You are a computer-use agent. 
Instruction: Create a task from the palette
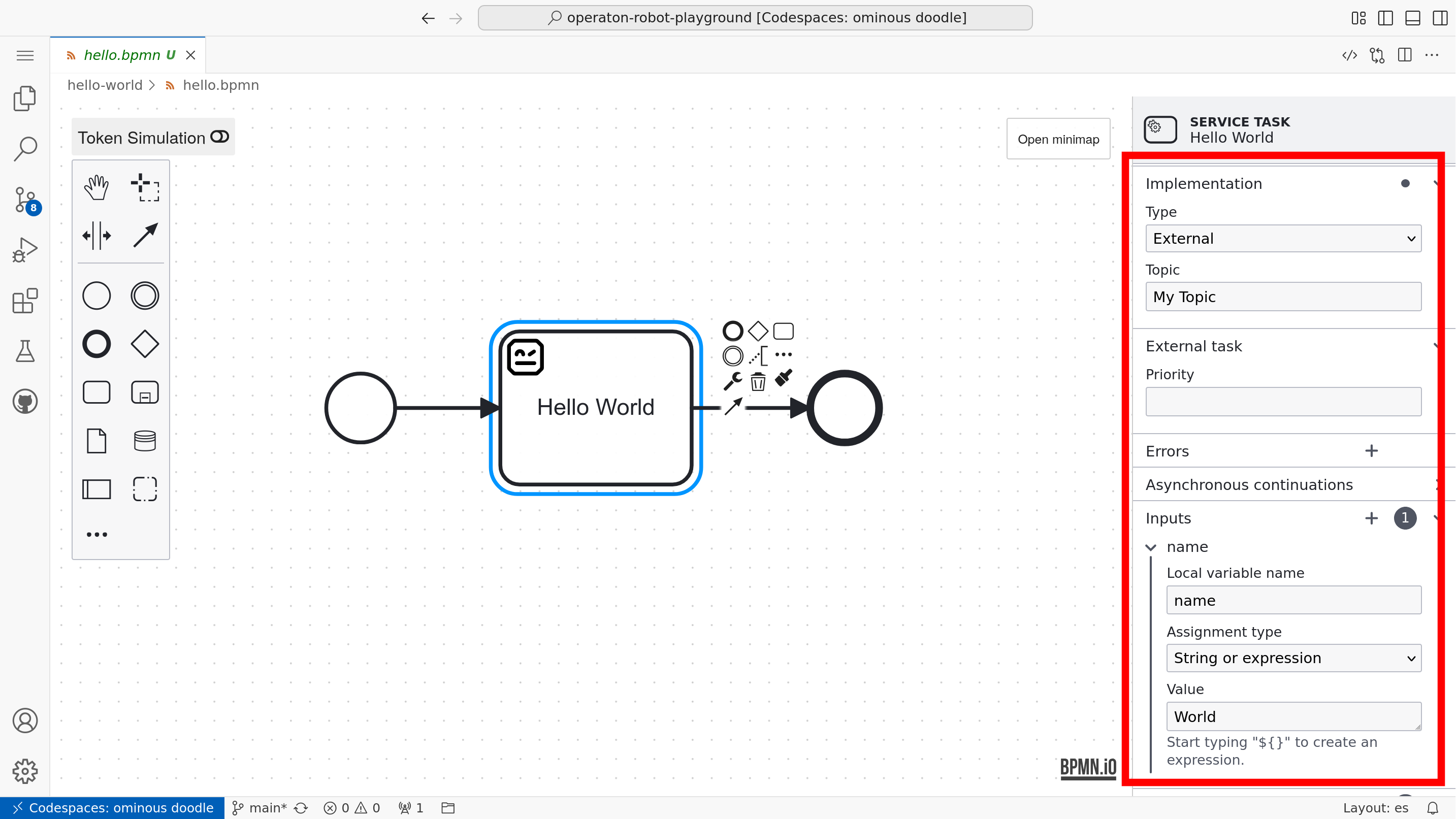pos(96,392)
